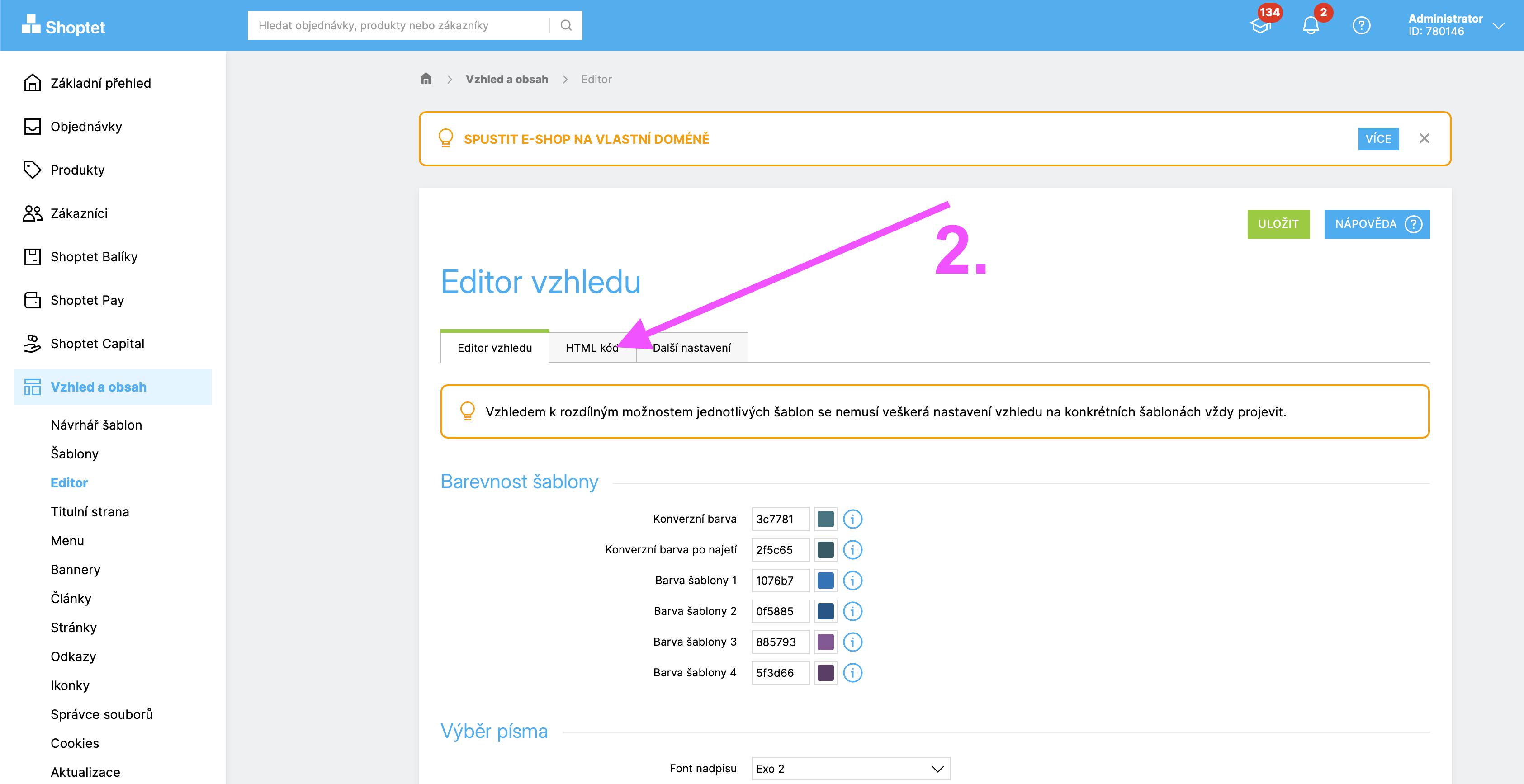Click the help question mark icon in header

point(1361,25)
